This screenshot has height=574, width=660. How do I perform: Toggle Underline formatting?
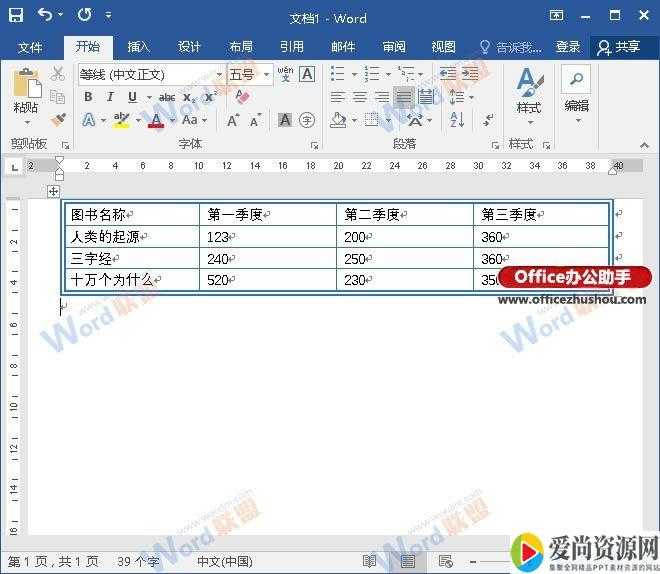click(132, 97)
